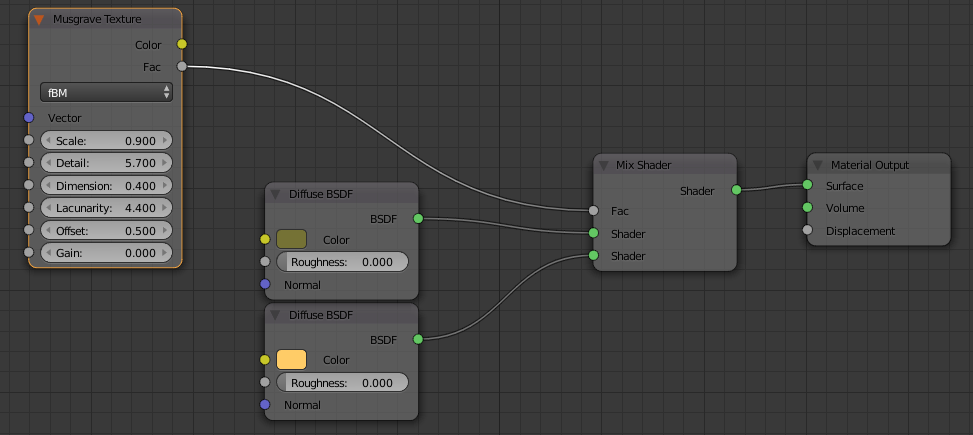
Task: Collapse the upper Diffuse BSDF node
Action: (x=275, y=194)
